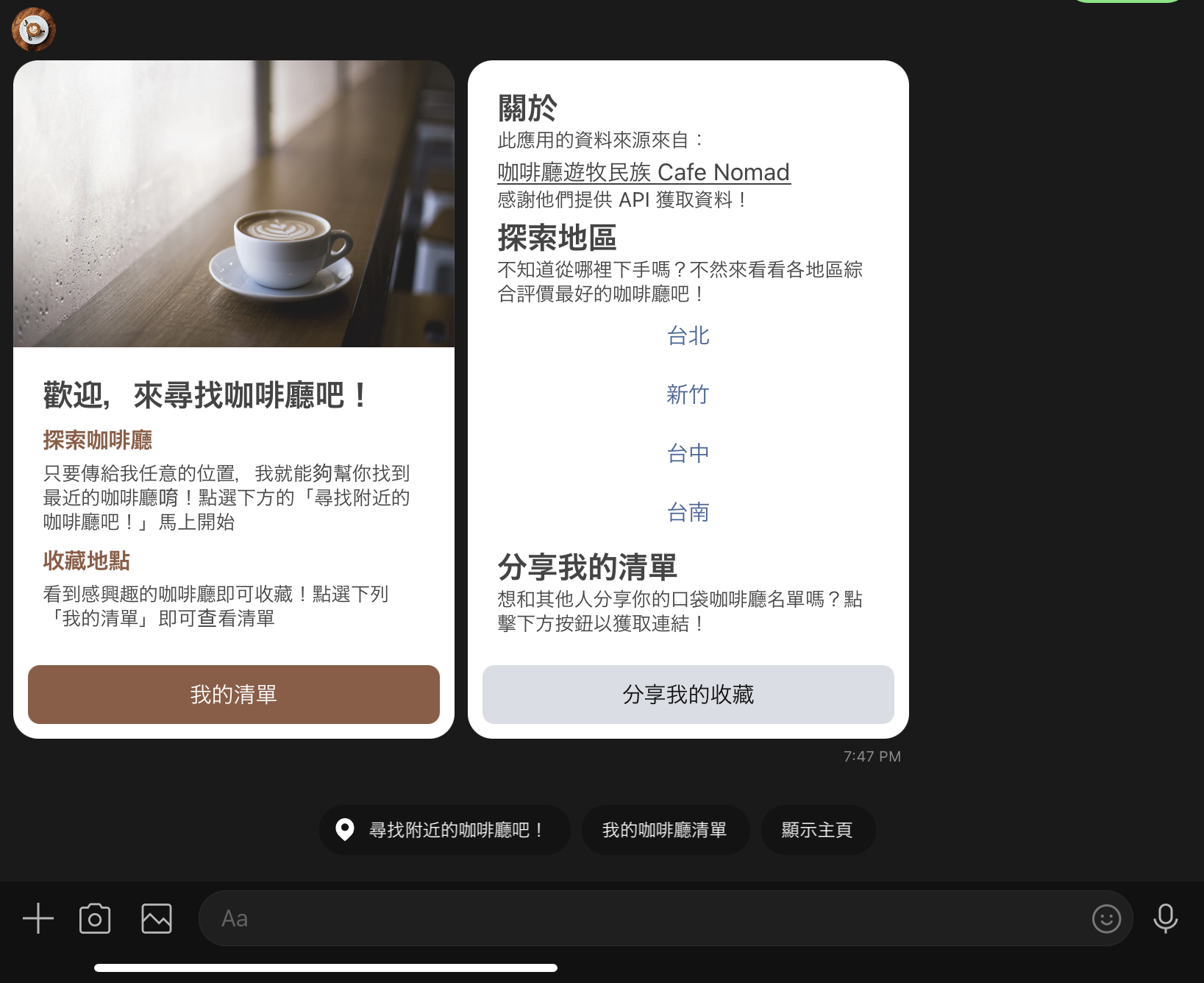Tap the microphone voice message icon
1204x983 pixels.
(x=1166, y=918)
